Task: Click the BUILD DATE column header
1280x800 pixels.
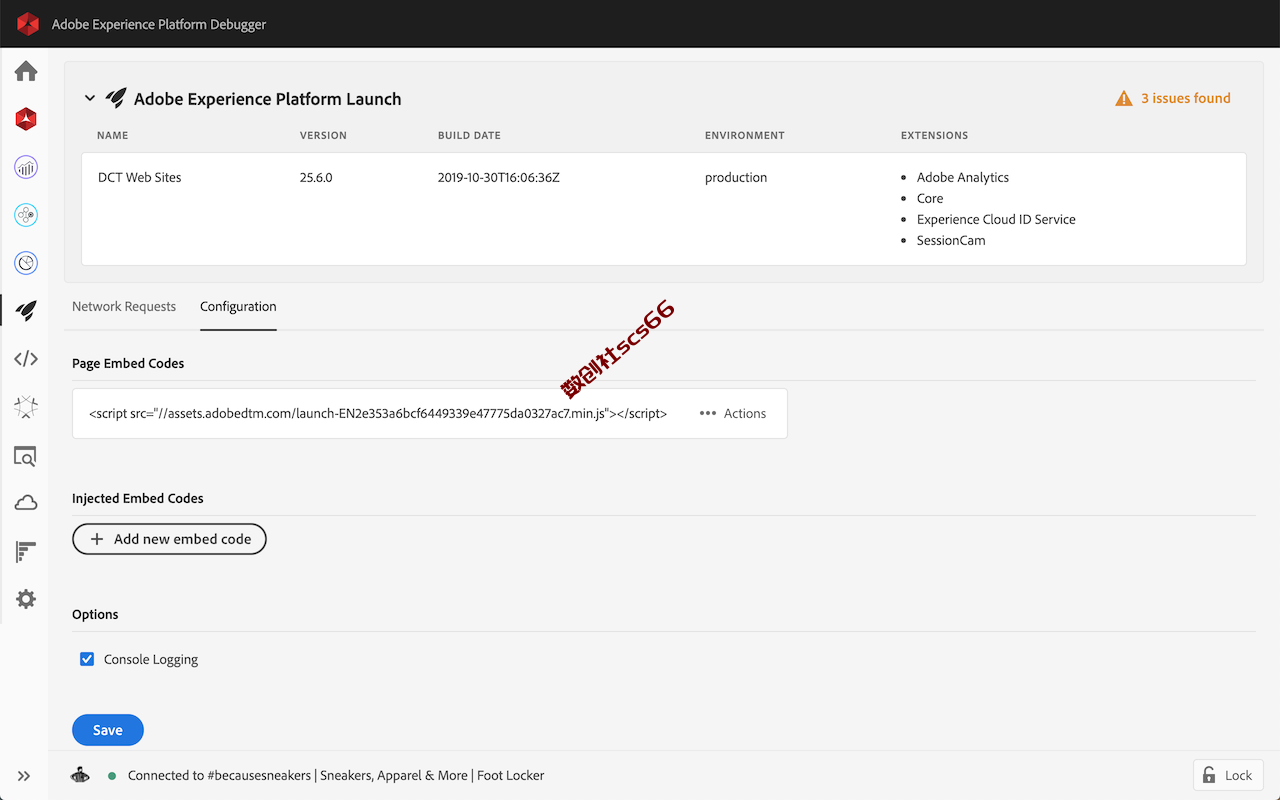Action: click(x=469, y=135)
